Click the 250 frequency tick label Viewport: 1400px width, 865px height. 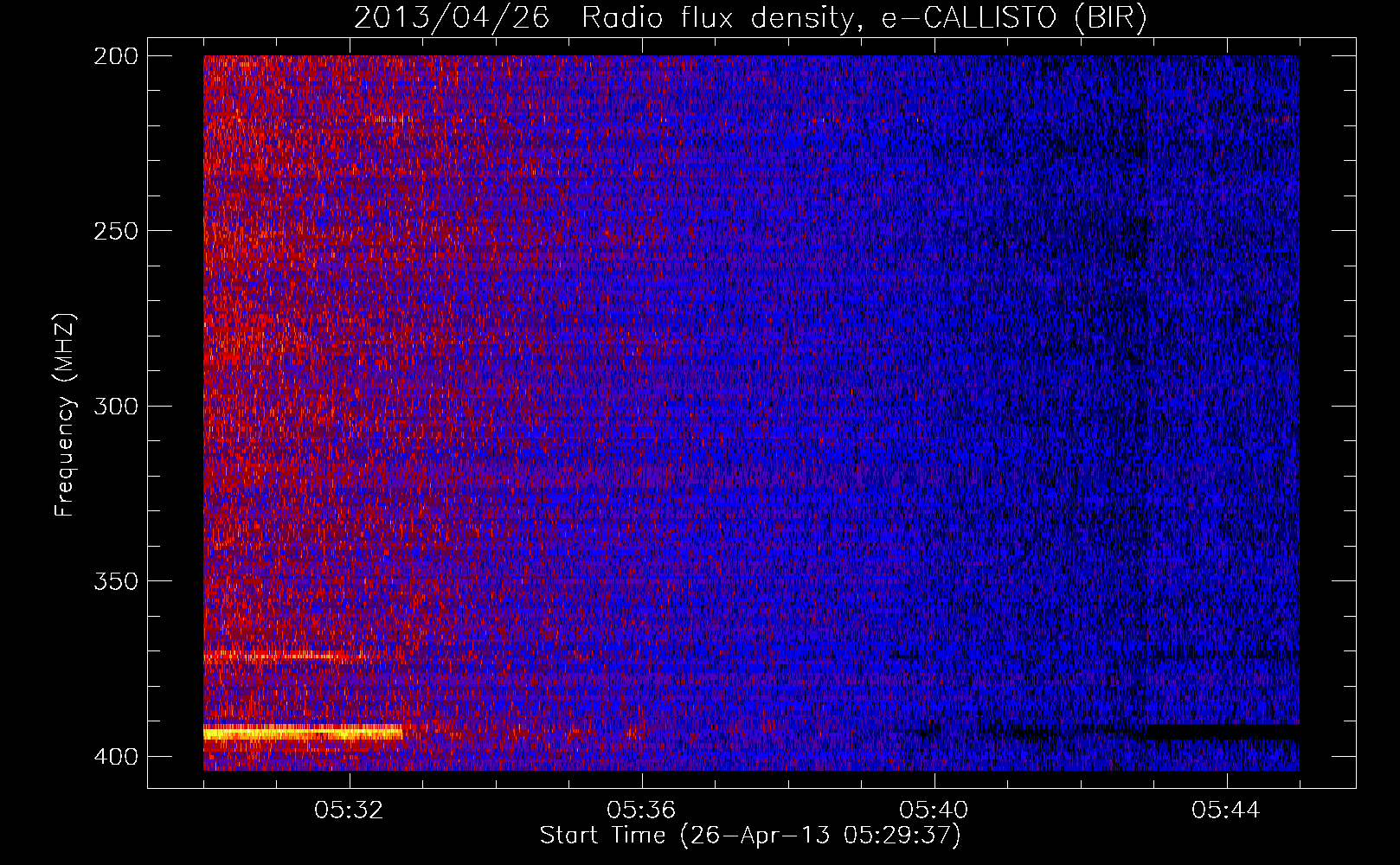tap(116, 231)
